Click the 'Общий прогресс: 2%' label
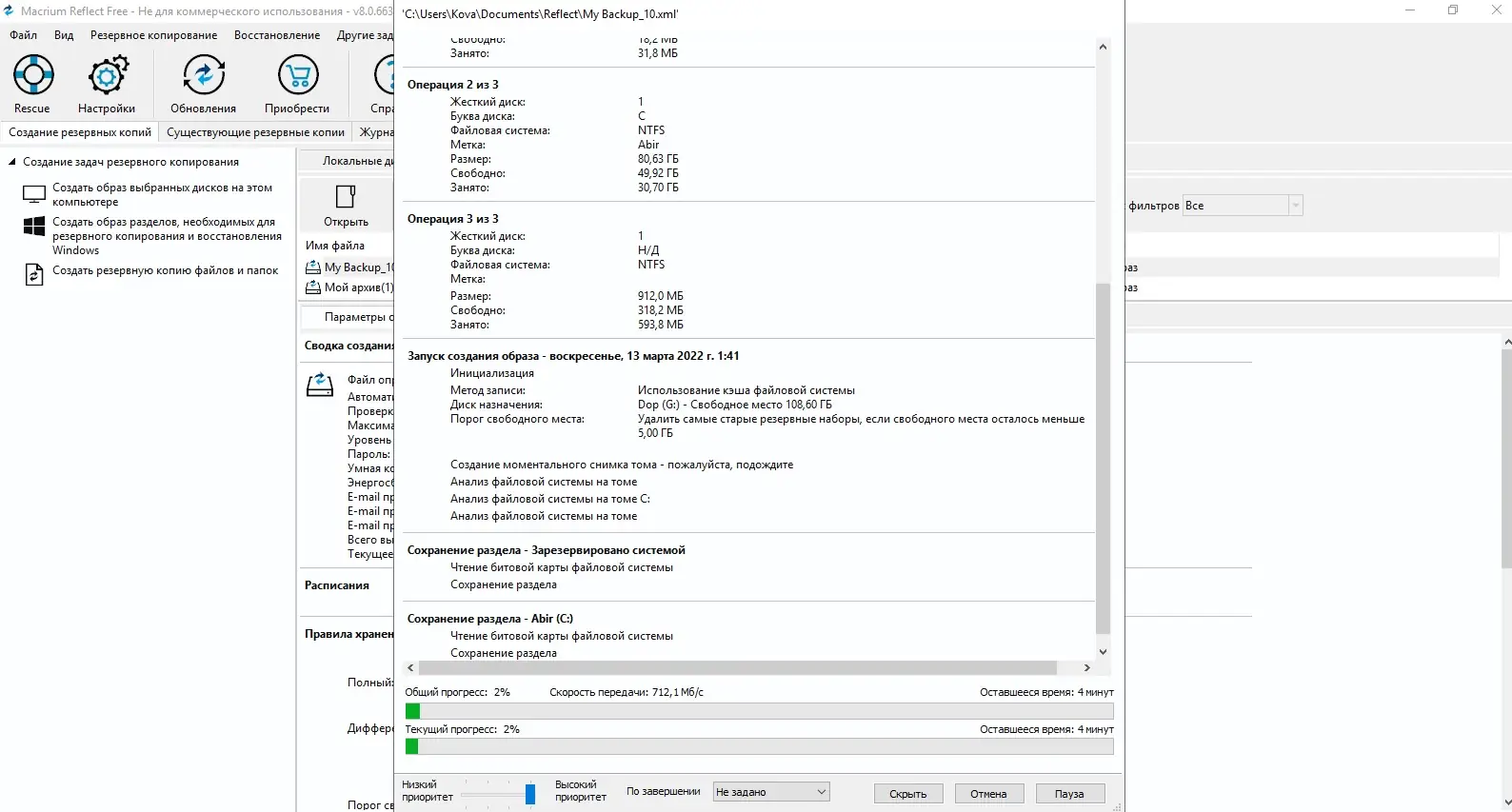The image size is (1512, 812). [x=458, y=692]
